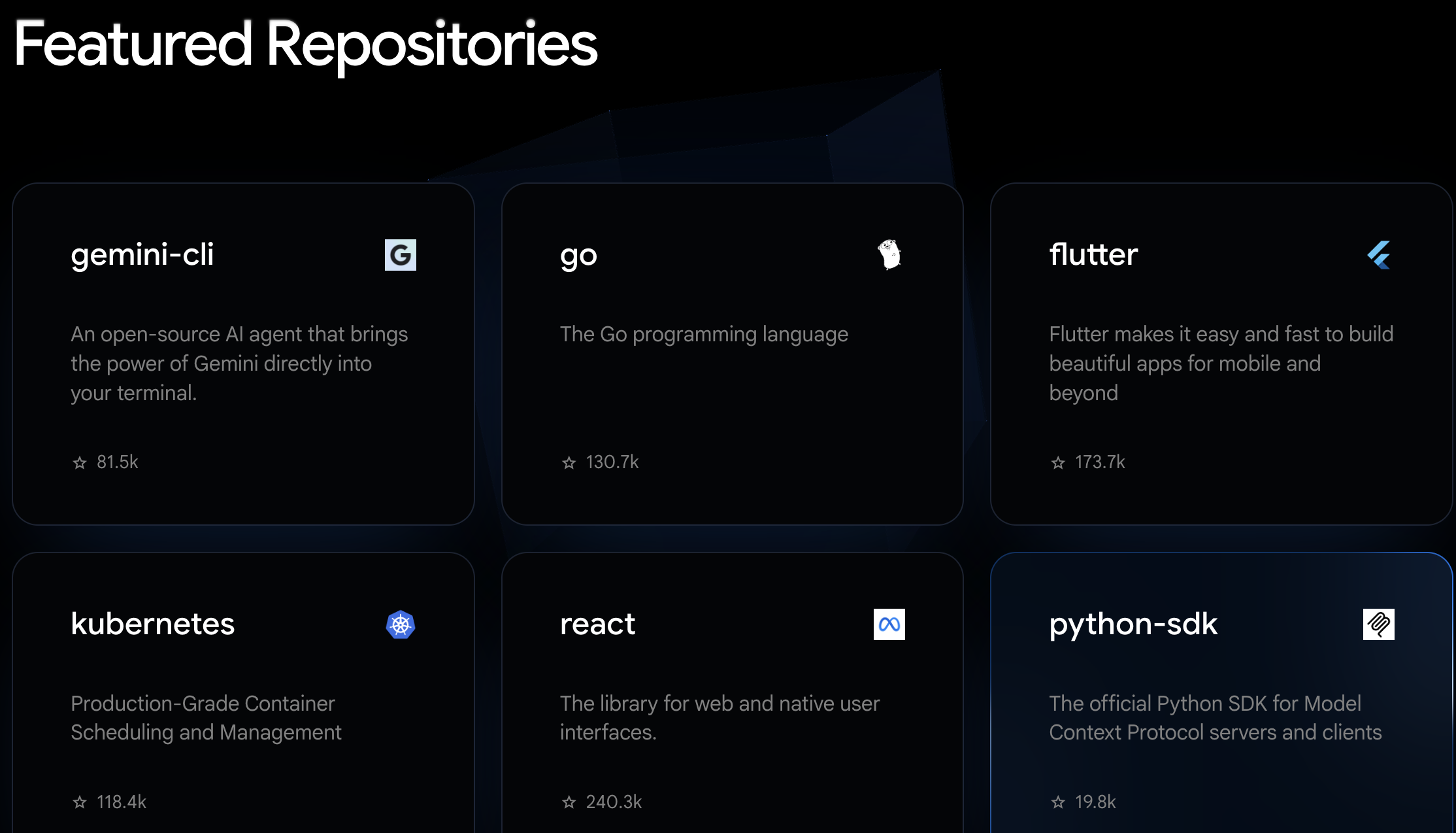The image size is (1456, 833).
Task: Click the Go programming language description
Action: (x=704, y=334)
